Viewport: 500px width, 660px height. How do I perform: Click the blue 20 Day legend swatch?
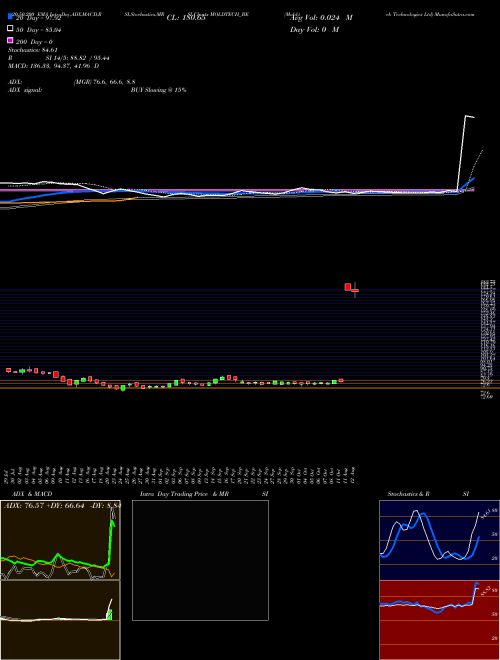click(10, 16)
